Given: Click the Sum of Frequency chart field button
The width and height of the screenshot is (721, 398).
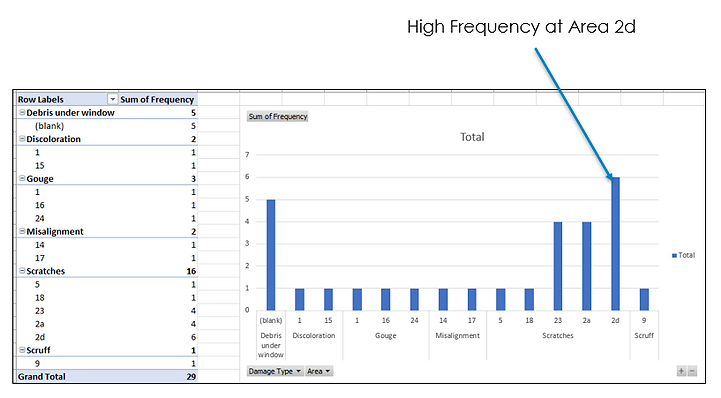Looking at the screenshot, I should pyautogui.click(x=278, y=116).
